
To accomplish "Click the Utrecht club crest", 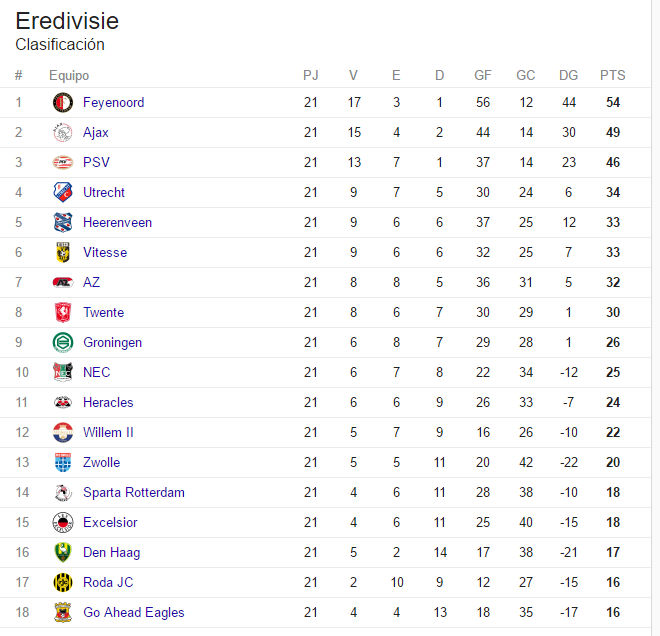I will (x=63, y=192).
